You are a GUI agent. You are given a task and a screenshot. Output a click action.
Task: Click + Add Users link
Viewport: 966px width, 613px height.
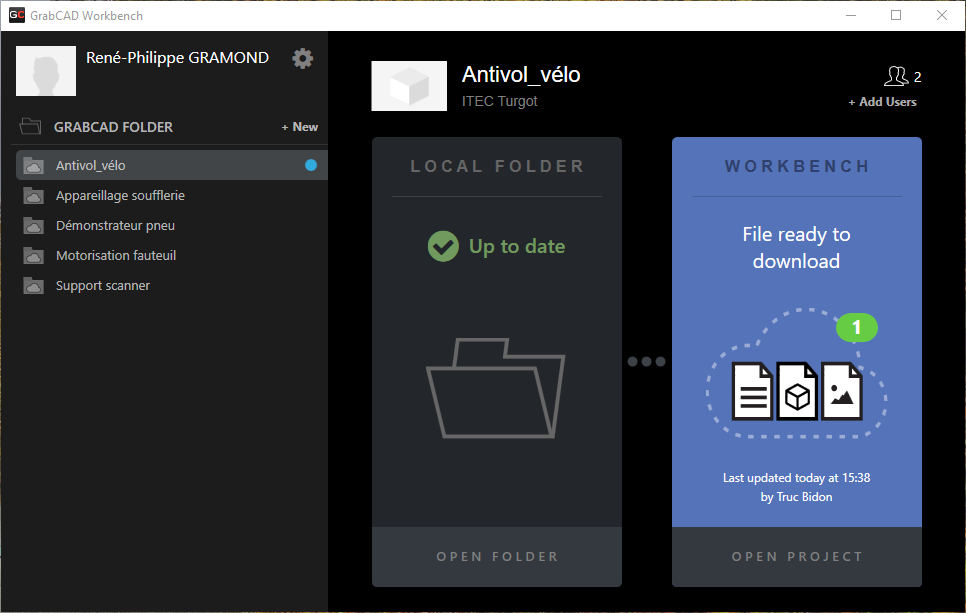(882, 102)
